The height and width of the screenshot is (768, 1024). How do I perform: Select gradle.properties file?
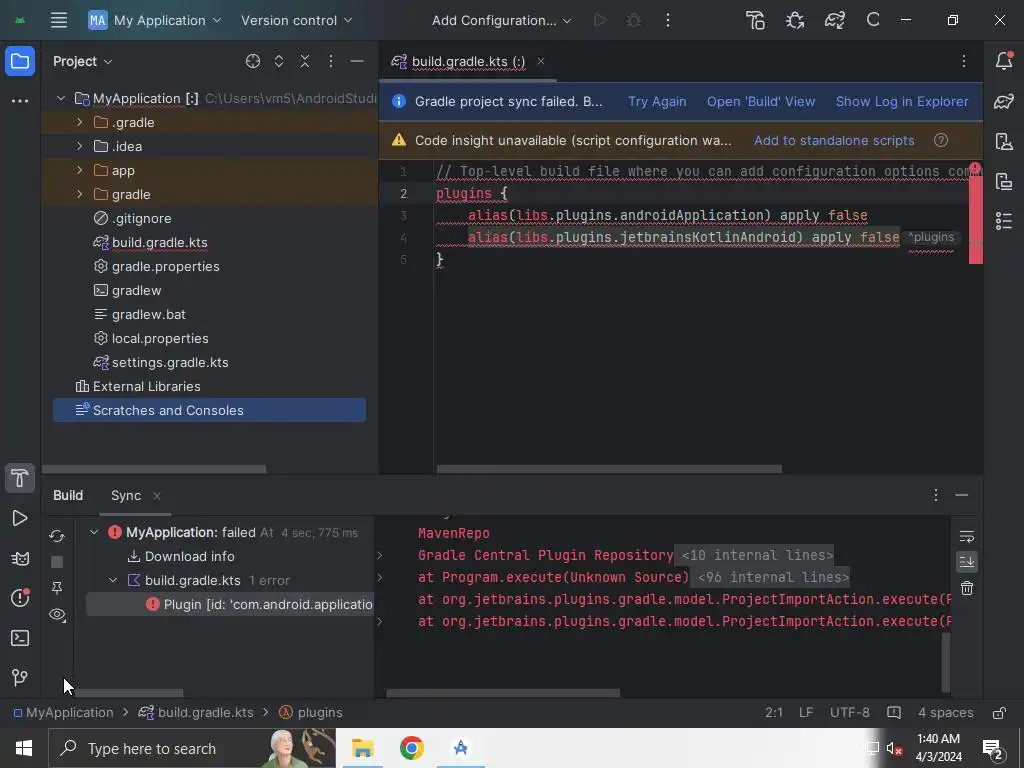(x=165, y=266)
